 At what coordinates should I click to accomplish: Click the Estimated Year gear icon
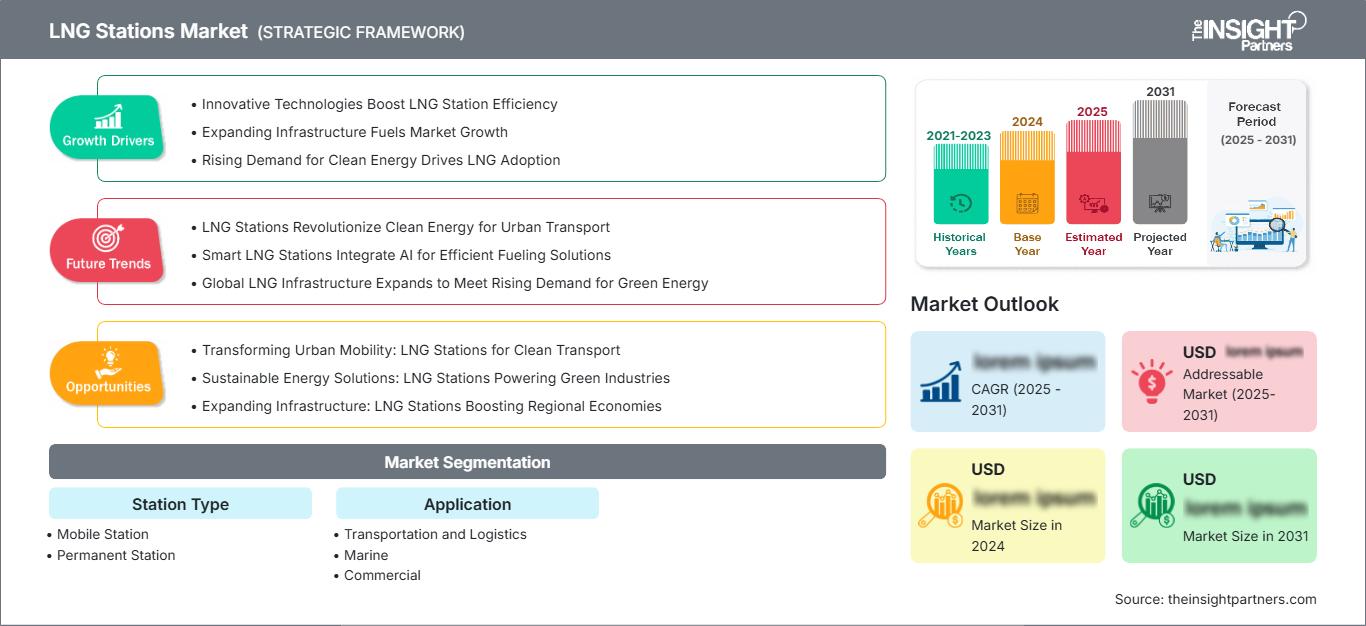1093,204
